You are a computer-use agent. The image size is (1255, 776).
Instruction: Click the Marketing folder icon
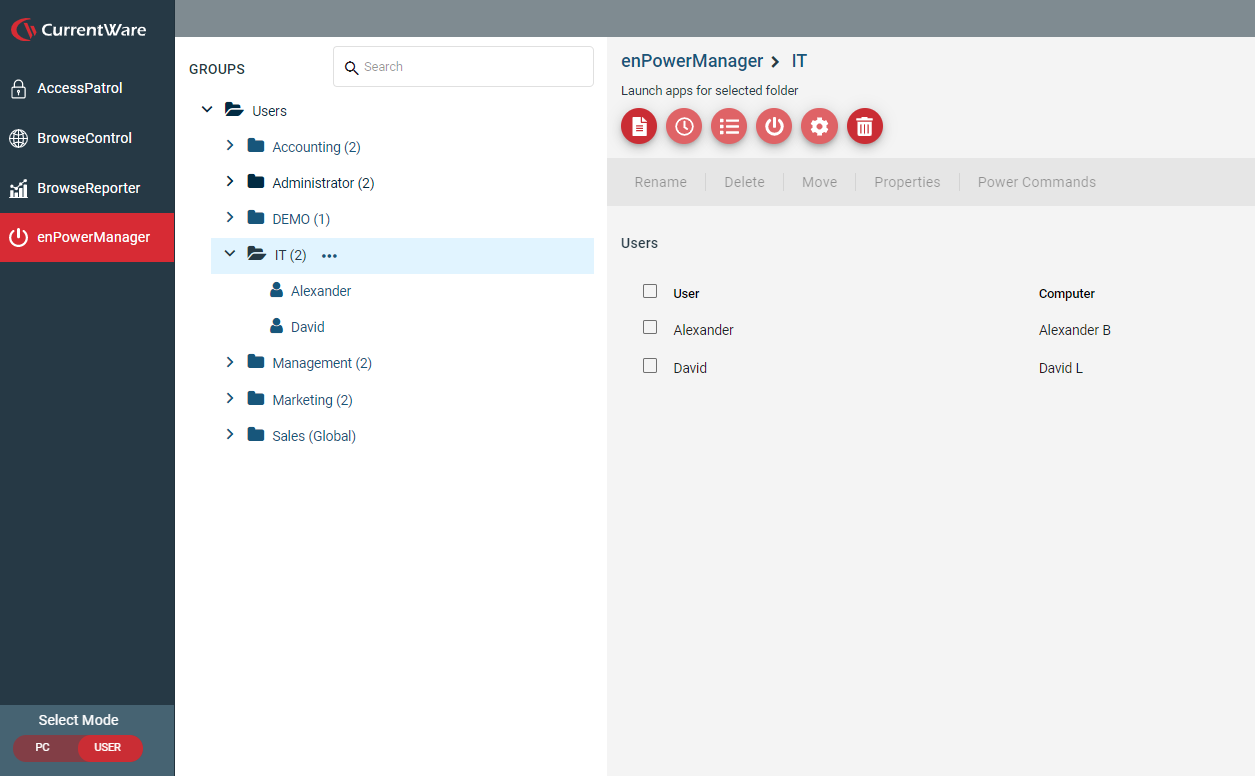pyautogui.click(x=256, y=399)
